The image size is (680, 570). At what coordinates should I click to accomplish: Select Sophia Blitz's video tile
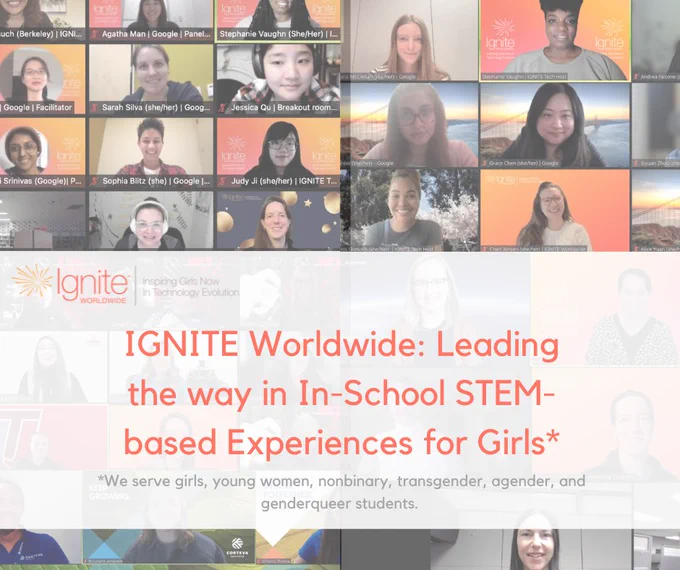(151, 153)
